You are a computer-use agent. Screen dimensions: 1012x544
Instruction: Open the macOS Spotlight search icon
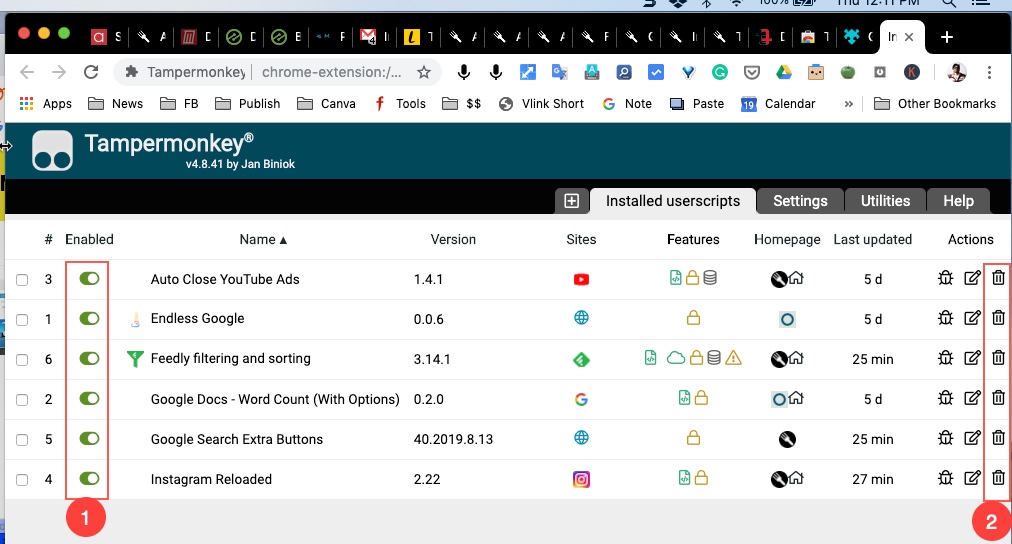(x=948, y=3)
